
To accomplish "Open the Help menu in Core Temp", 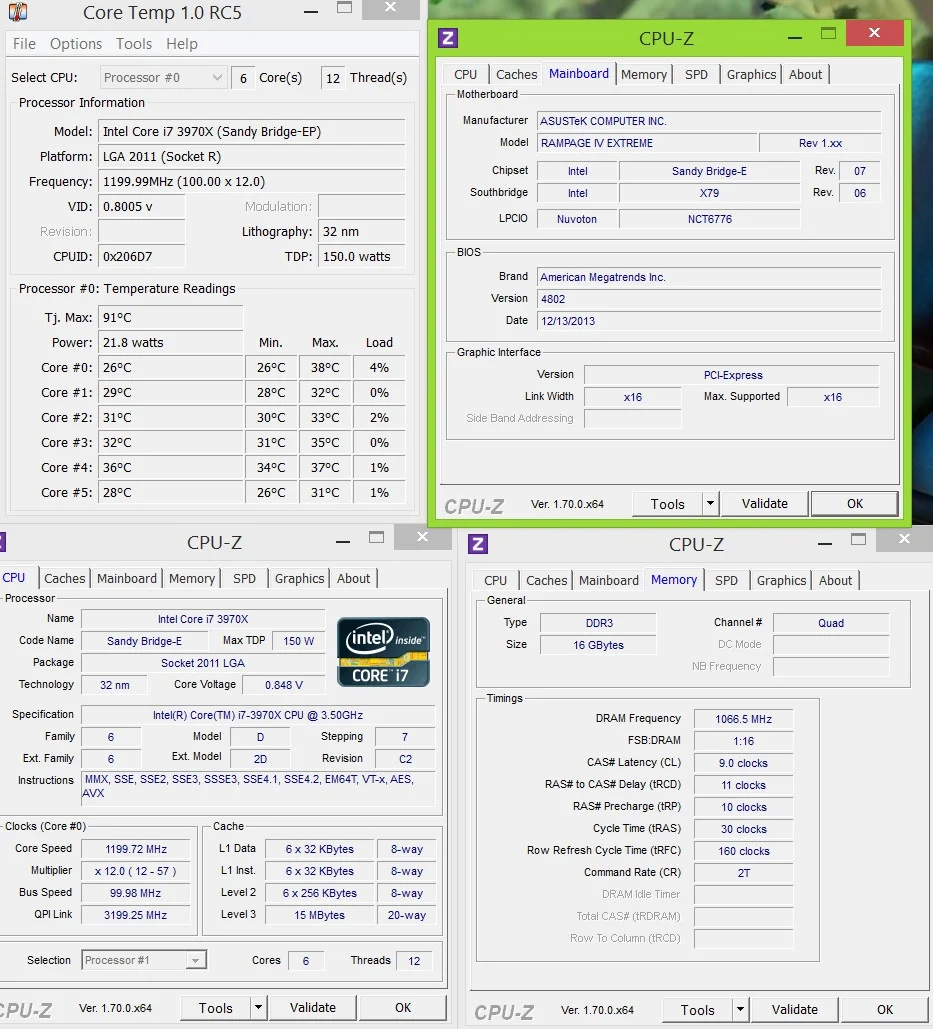I will pyautogui.click(x=182, y=44).
